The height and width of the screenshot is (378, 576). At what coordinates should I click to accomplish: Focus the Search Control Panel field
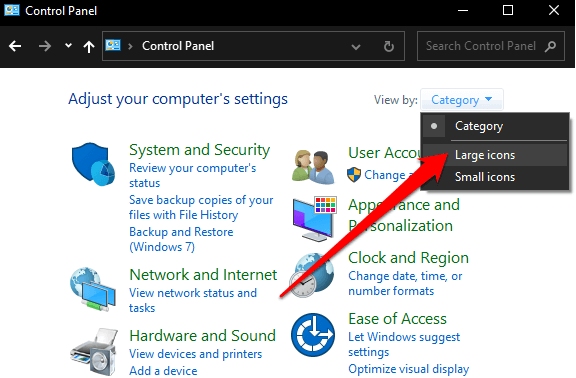point(490,46)
